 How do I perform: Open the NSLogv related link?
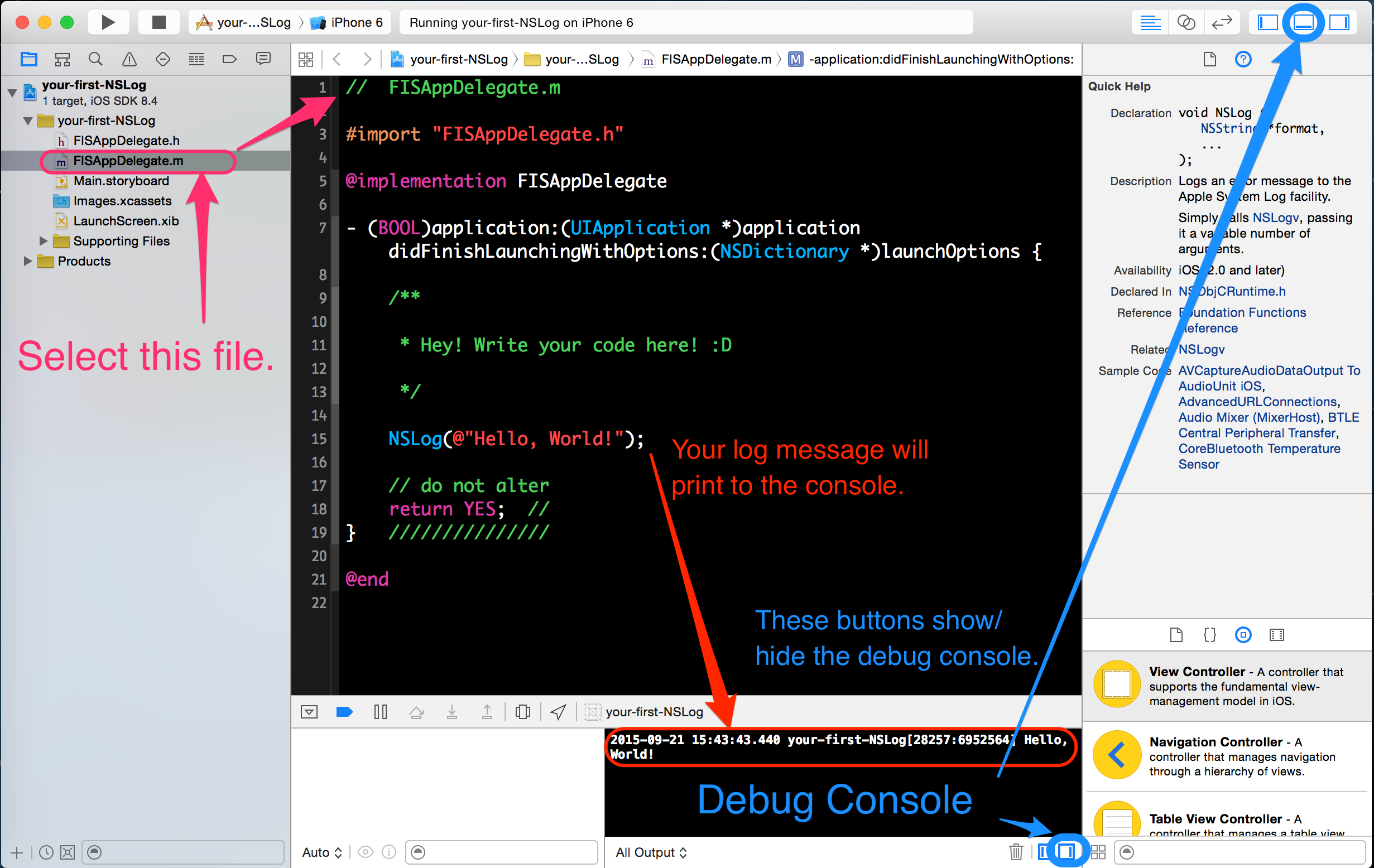(x=1201, y=349)
